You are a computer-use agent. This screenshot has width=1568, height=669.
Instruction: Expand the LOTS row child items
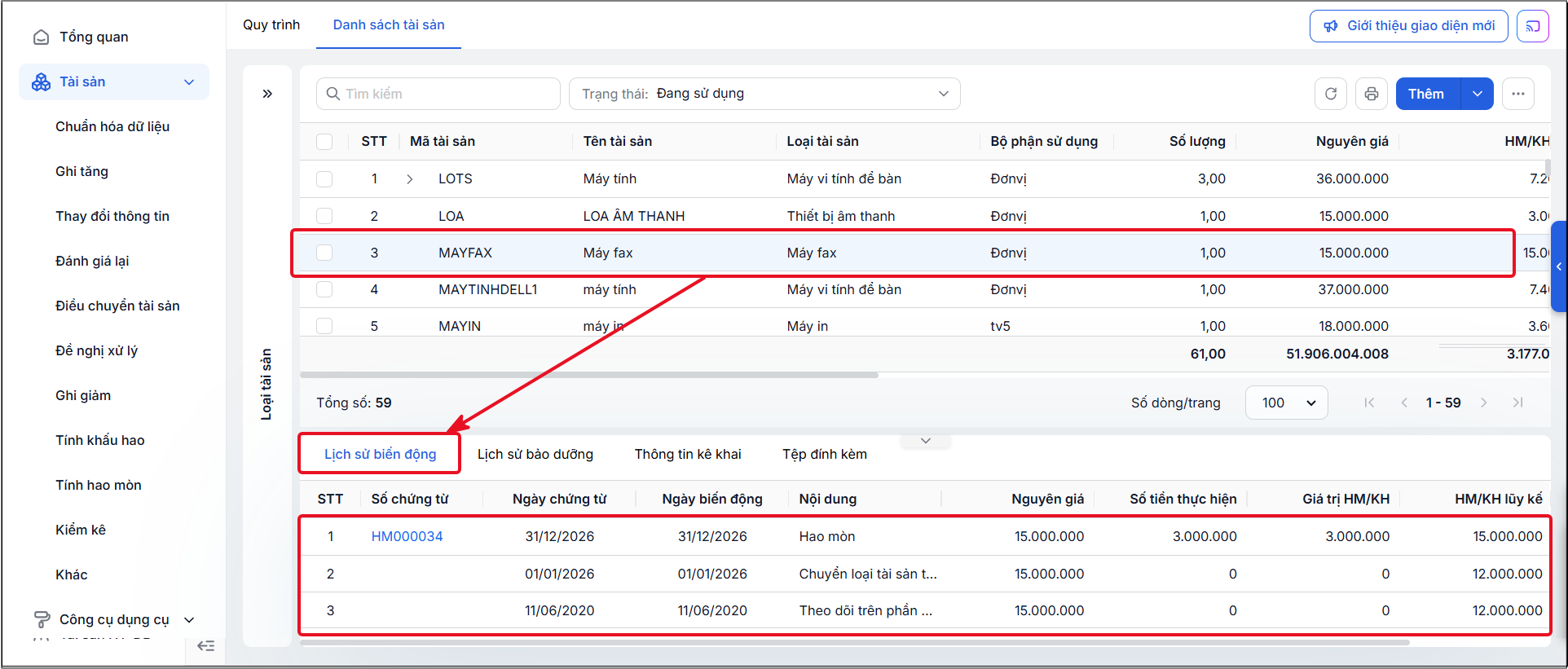(410, 179)
